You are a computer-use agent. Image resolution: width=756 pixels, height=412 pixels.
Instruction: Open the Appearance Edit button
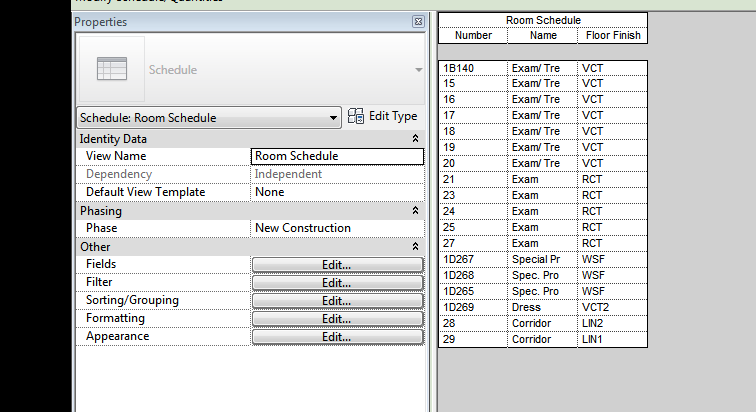coord(338,336)
